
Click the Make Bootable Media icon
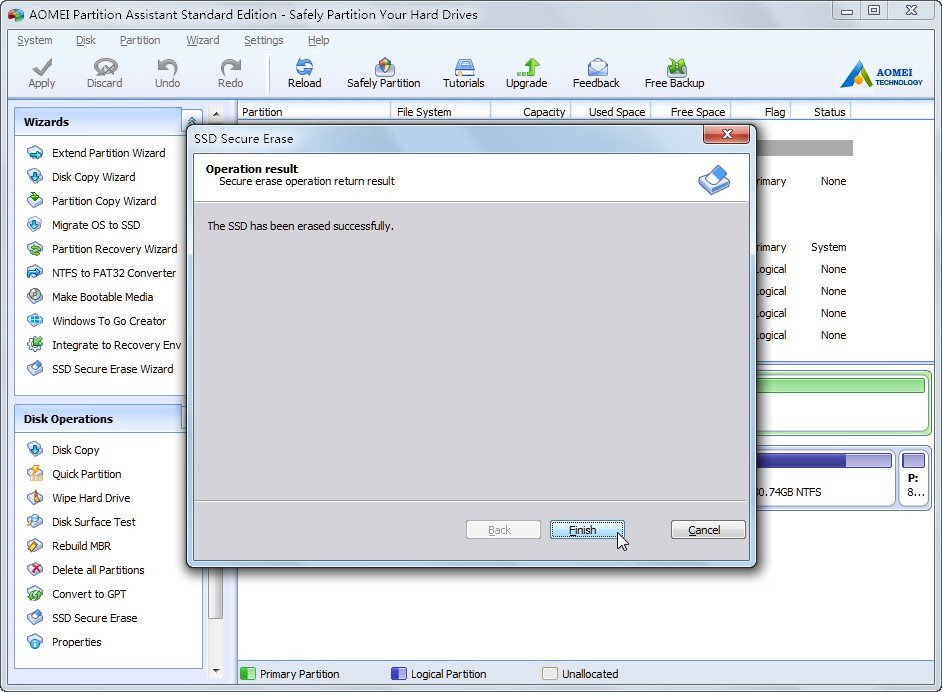(35, 296)
